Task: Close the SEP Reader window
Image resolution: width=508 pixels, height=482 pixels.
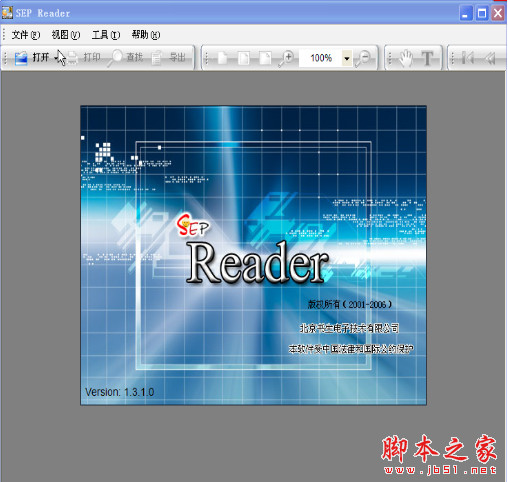Action: coord(498,14)
